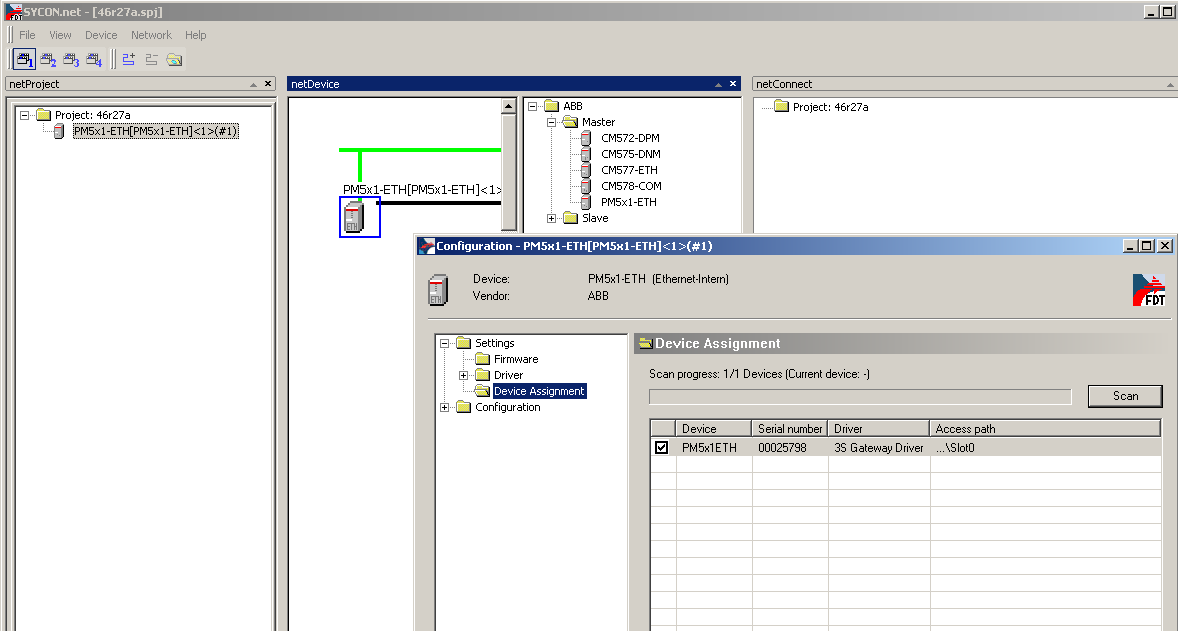Click the scan progress bar
1178x631 pixels.
click(860, 397)
